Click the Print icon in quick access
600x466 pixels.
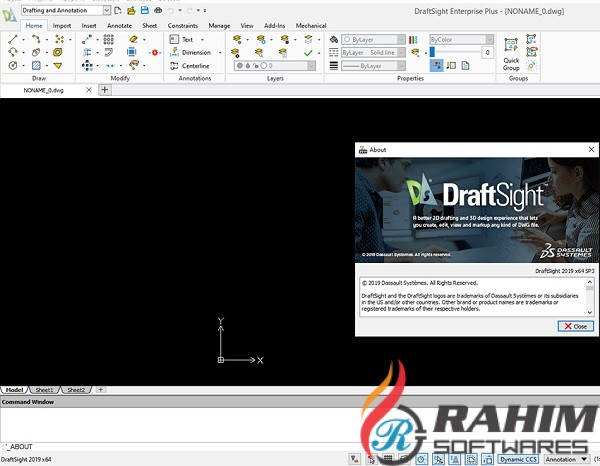click(x=158, y=10)
